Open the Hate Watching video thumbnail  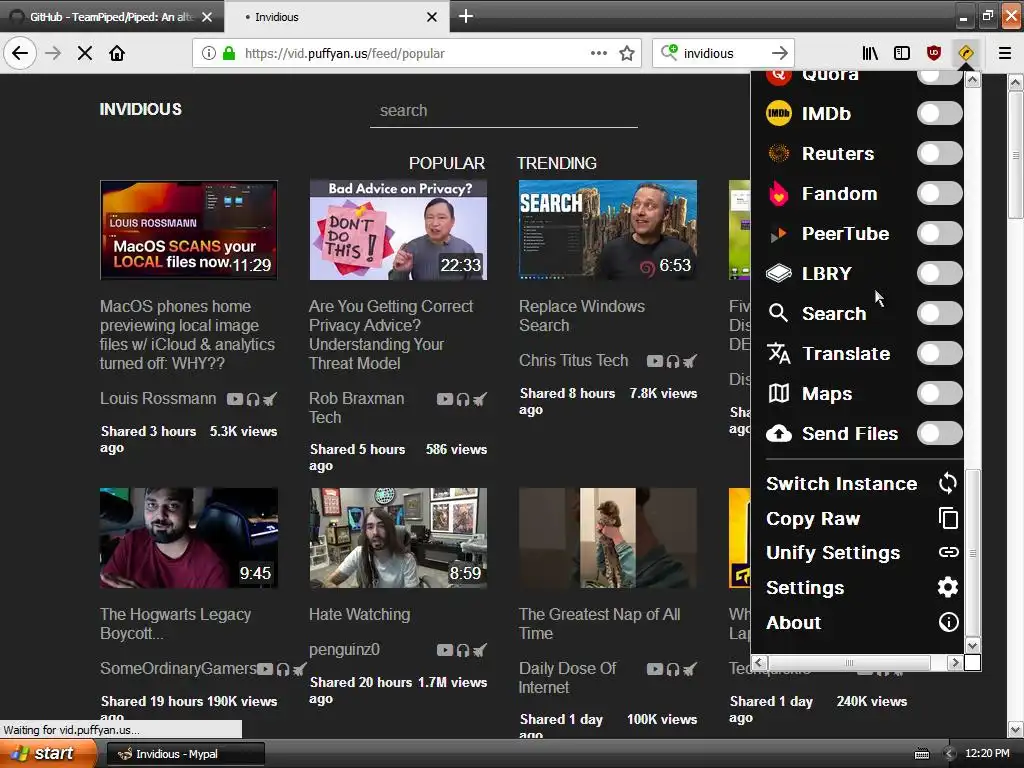click(398, 538)
